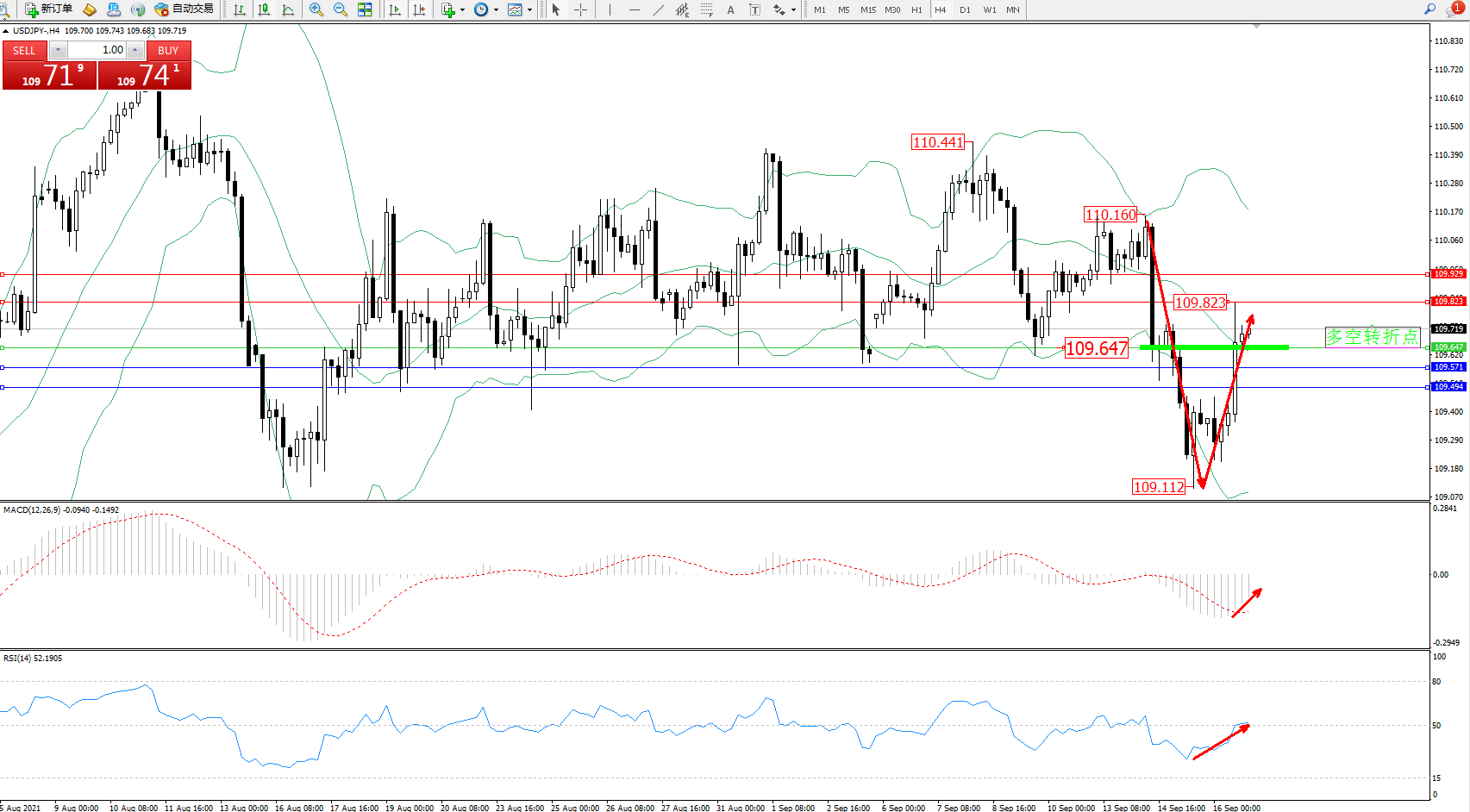Toggle candlestick chart mode
This screenshot has height=812, width=1470.
[x=264, y=9]
